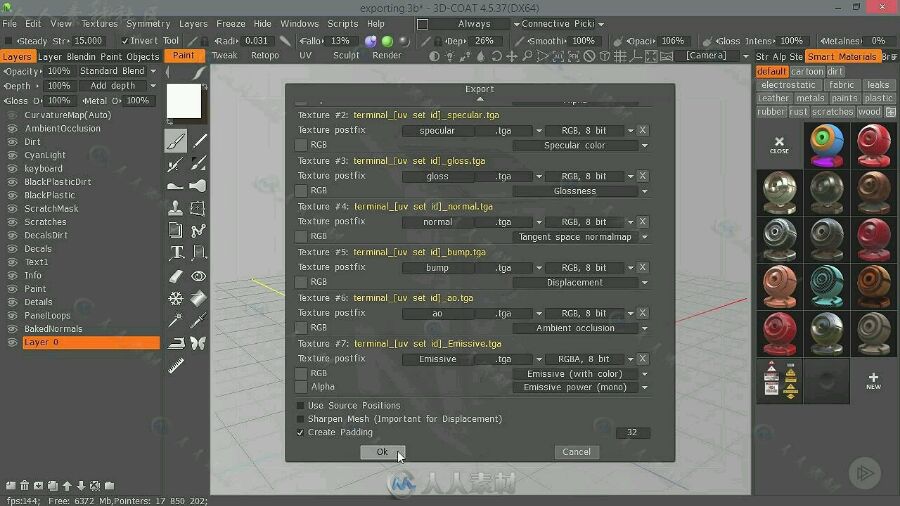Click the green sphere material icon

[x=387, y=41]
